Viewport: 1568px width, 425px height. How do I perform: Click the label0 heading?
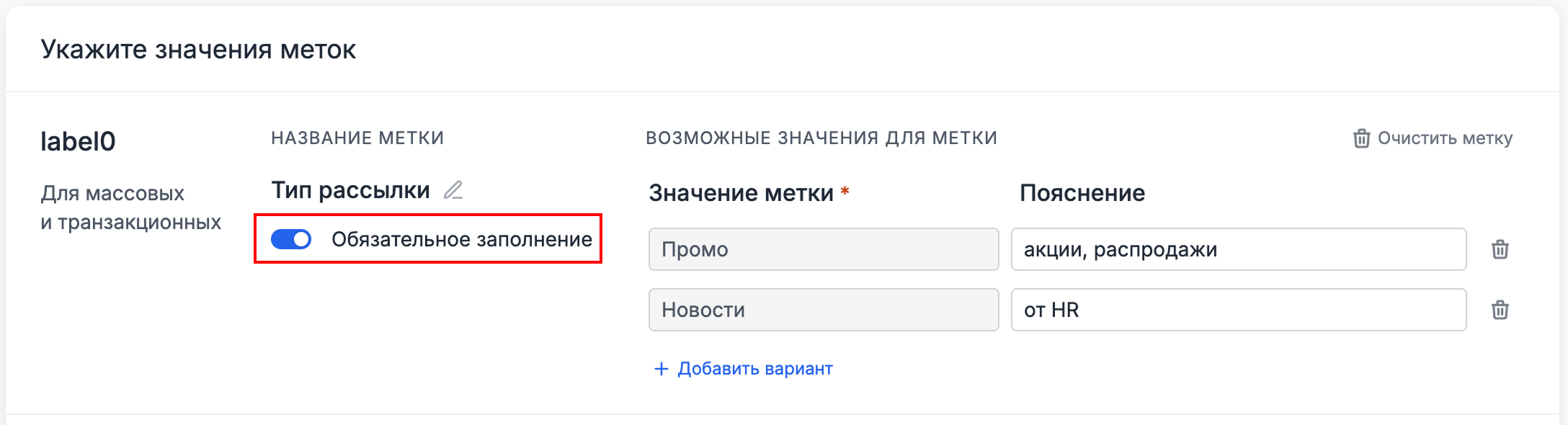point(78,141)
